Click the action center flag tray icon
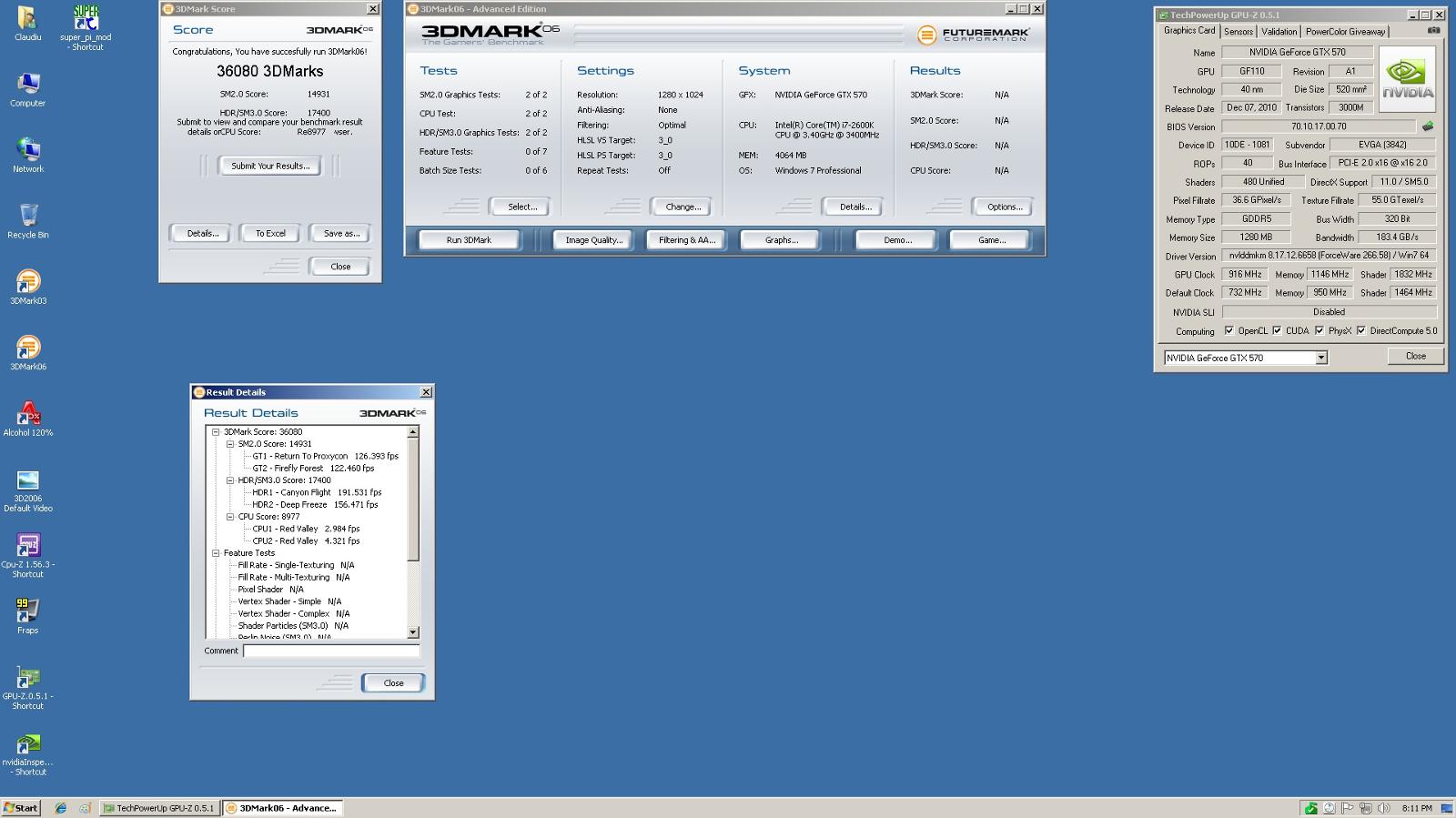 click(x=1348, y=808)
